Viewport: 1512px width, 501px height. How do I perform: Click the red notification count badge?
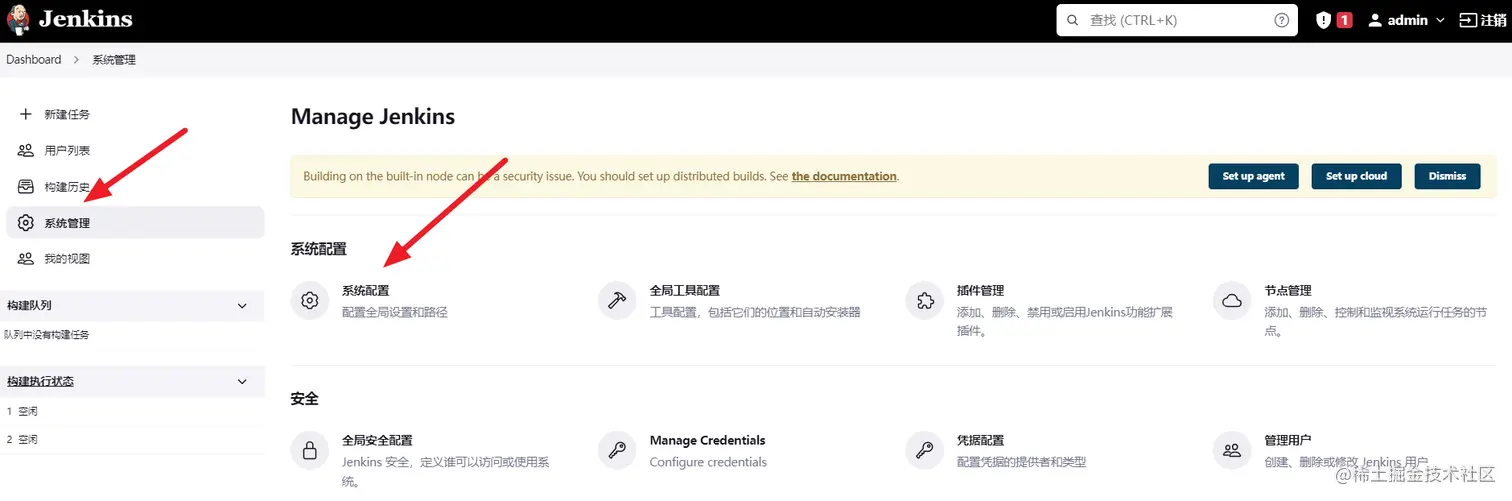point(1344,20)
